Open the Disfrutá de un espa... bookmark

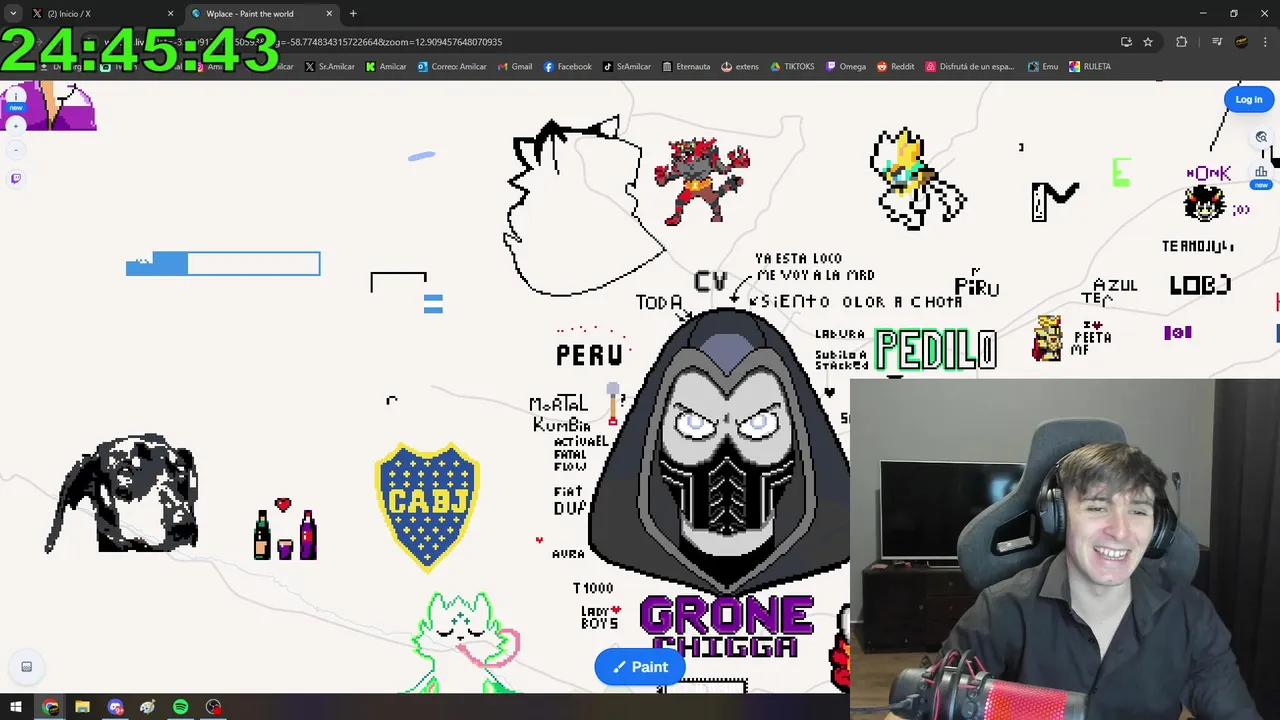pos(970,67)
